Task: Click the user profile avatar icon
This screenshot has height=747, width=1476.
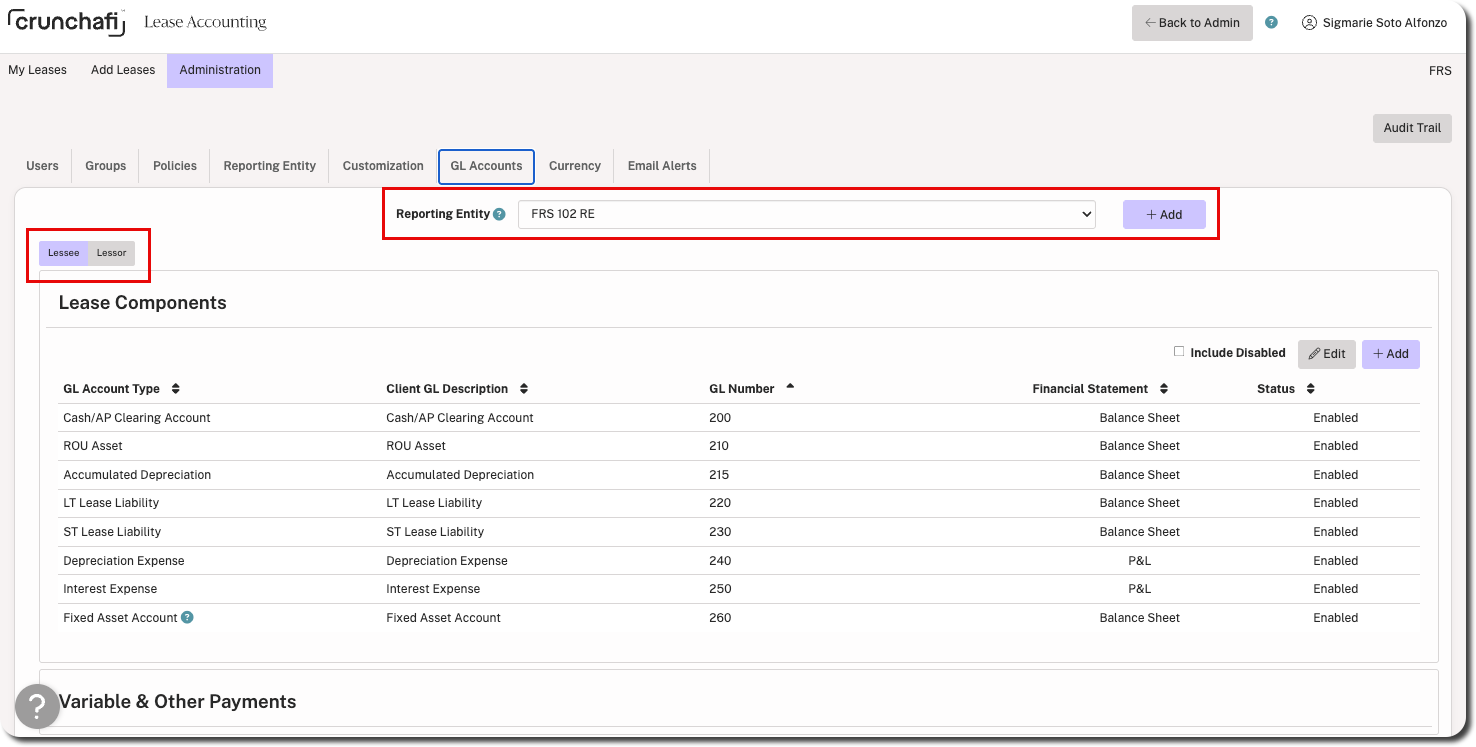Action: click(x=1309, y=22)
